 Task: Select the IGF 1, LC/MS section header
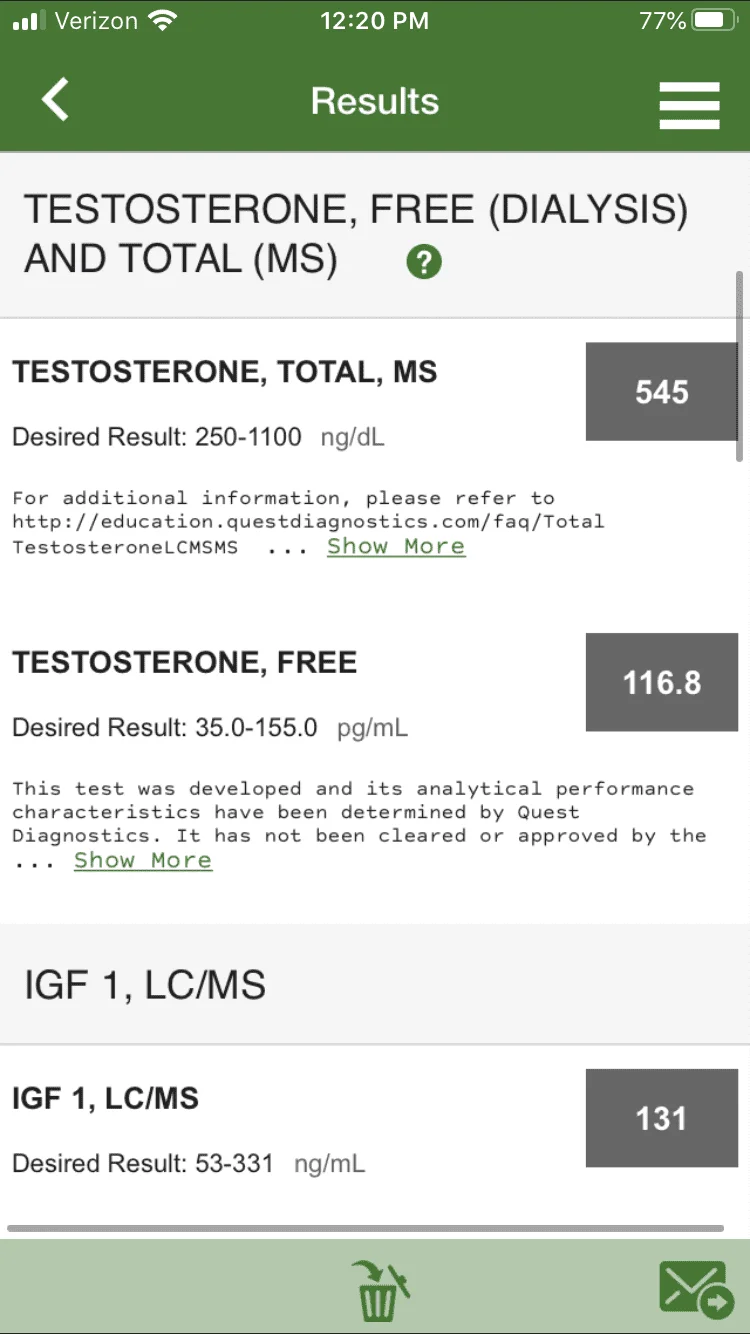(x=375, y=985)
